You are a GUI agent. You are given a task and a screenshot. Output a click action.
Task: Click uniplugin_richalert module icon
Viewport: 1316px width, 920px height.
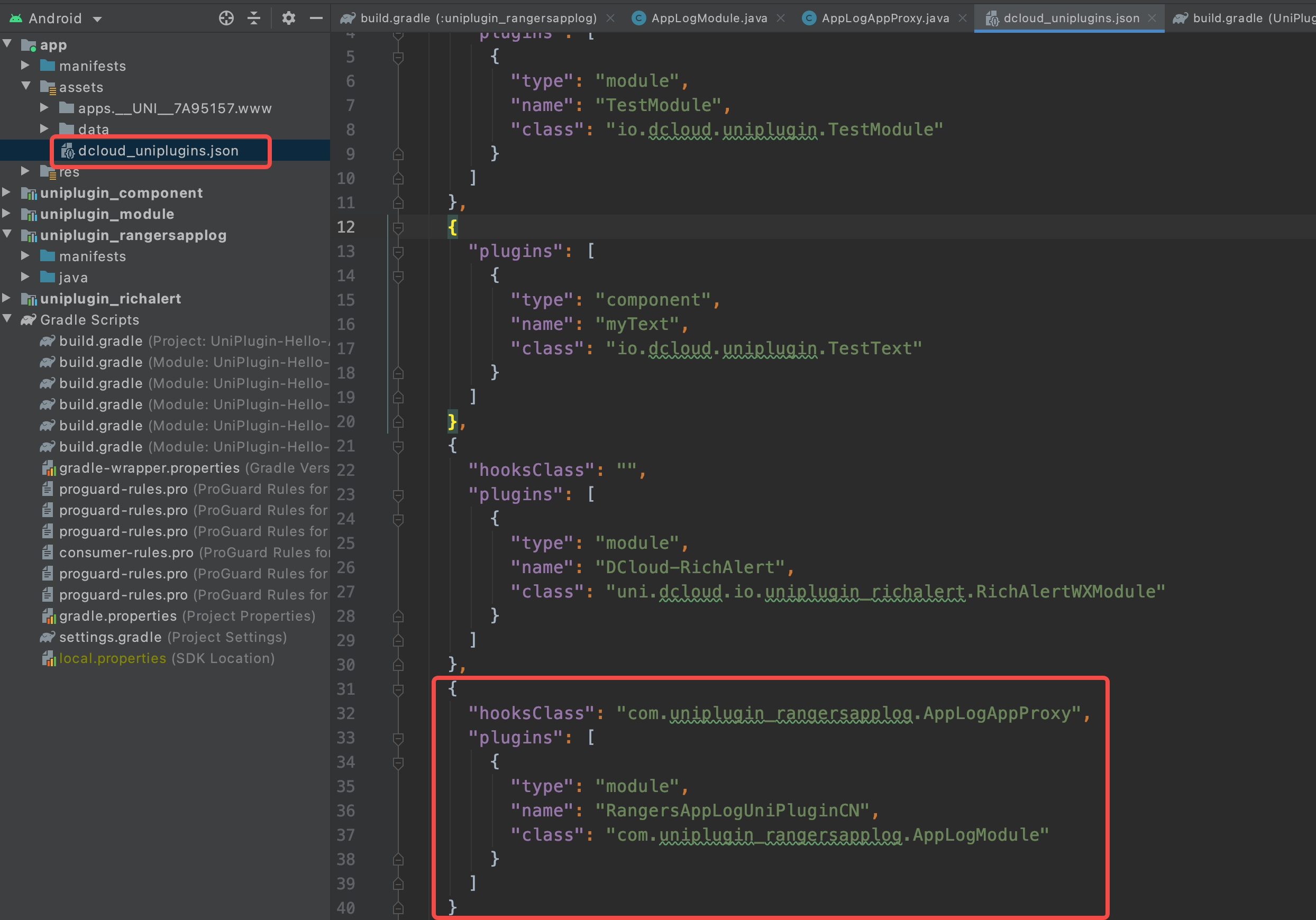coord(29,298)
